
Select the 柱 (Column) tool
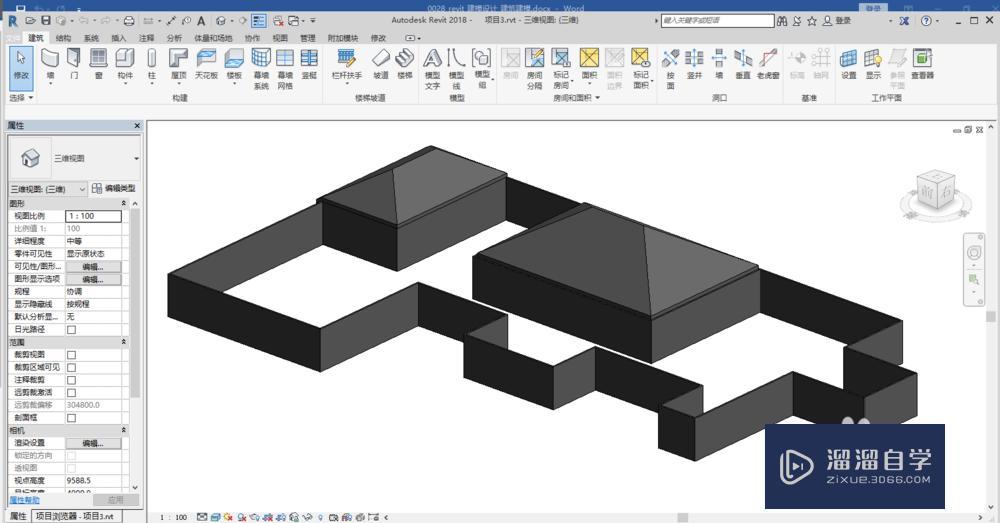[x=151, y=64]
